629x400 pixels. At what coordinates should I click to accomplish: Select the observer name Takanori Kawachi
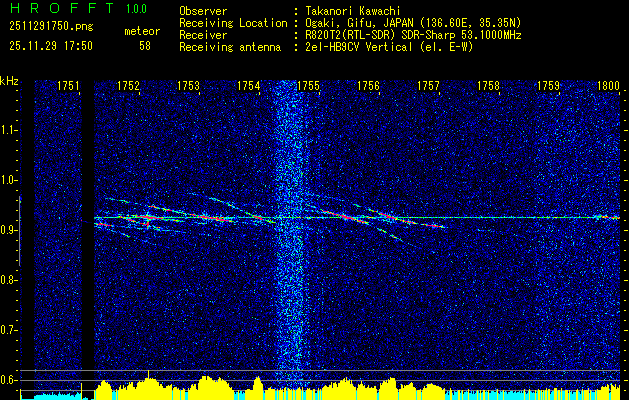pyautogui.click(x=353, y=11)
